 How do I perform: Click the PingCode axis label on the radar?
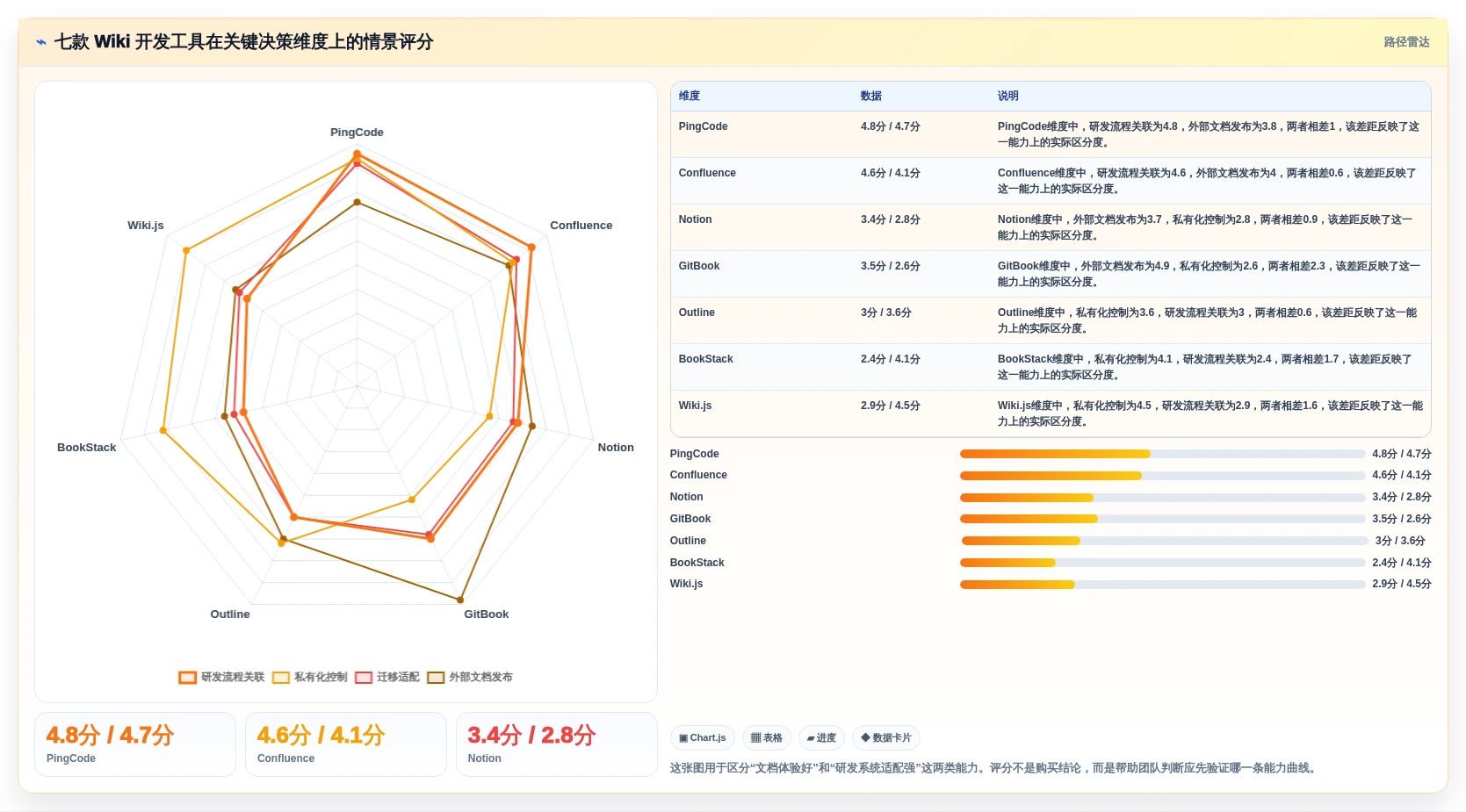coord(357,133)
